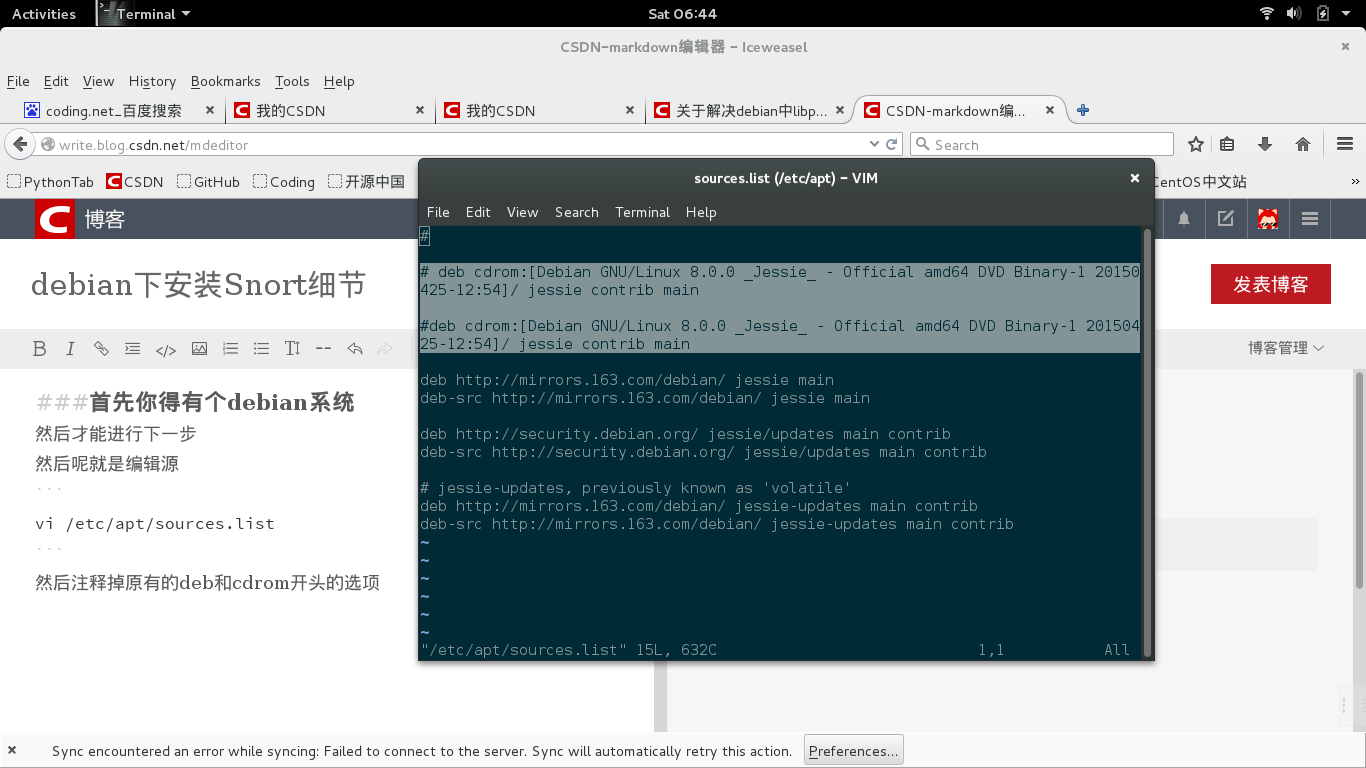The width and height of the screenshot is (1366, 768).
Task: Undo last edit in markdown editor
Action: 354,348
